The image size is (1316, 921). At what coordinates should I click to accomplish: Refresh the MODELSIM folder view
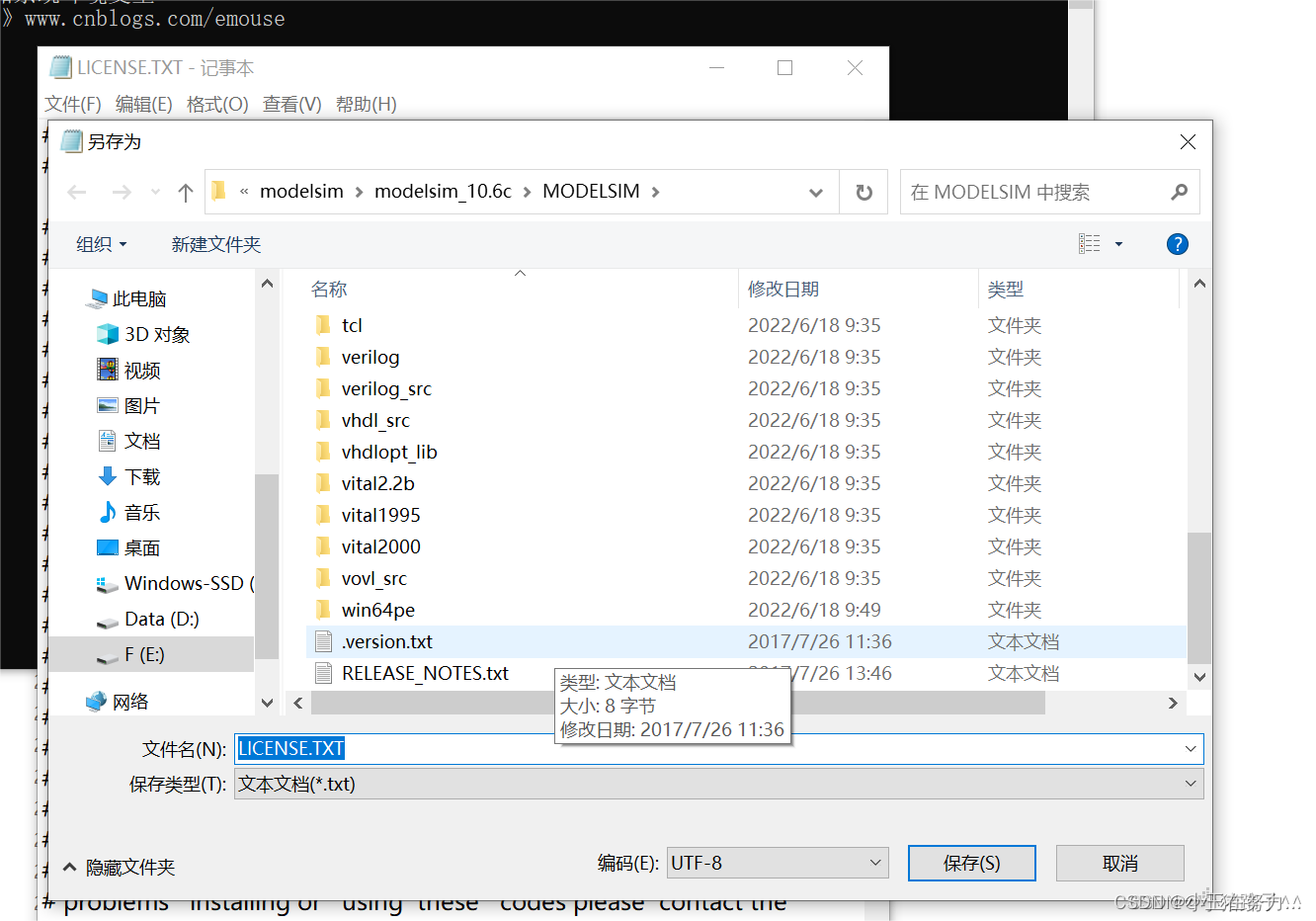point(864,193)
